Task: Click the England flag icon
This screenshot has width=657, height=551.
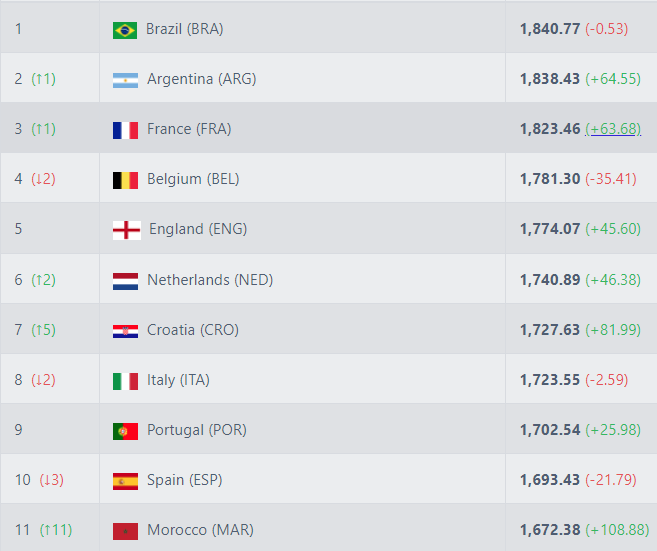Action: (126, 230)
